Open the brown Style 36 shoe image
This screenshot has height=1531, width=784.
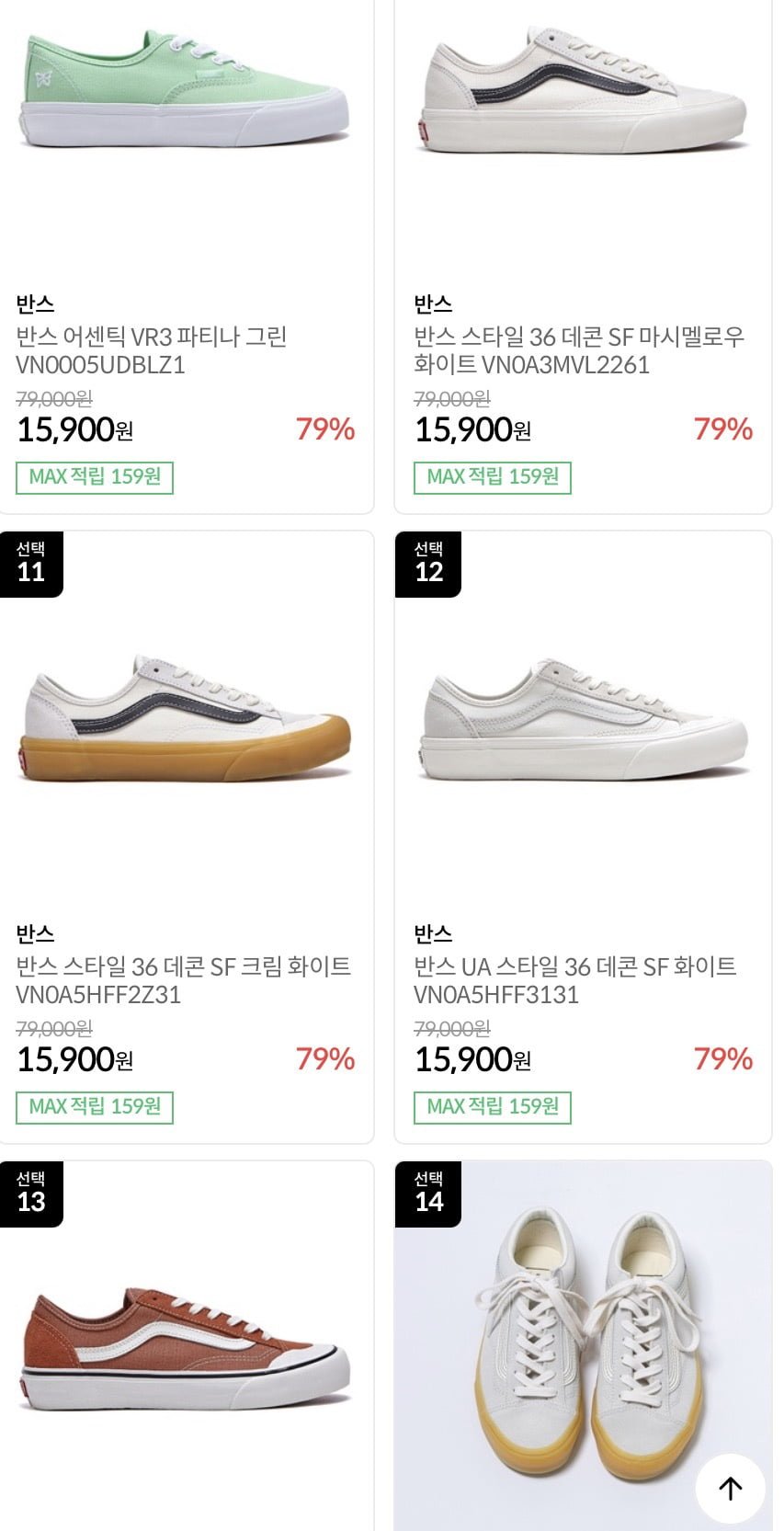[x=184, y=1347]
